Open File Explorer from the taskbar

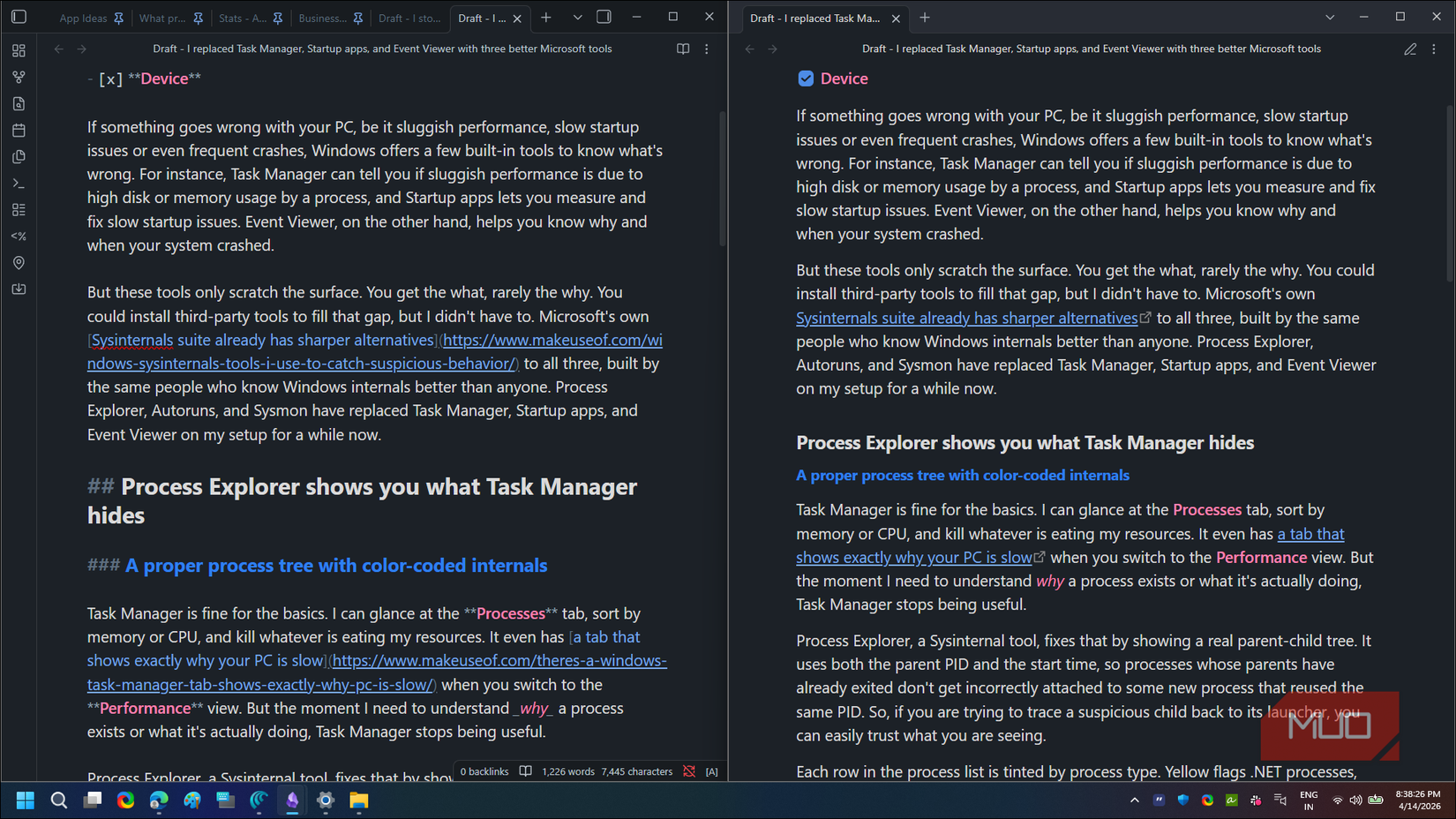(359, 800)
